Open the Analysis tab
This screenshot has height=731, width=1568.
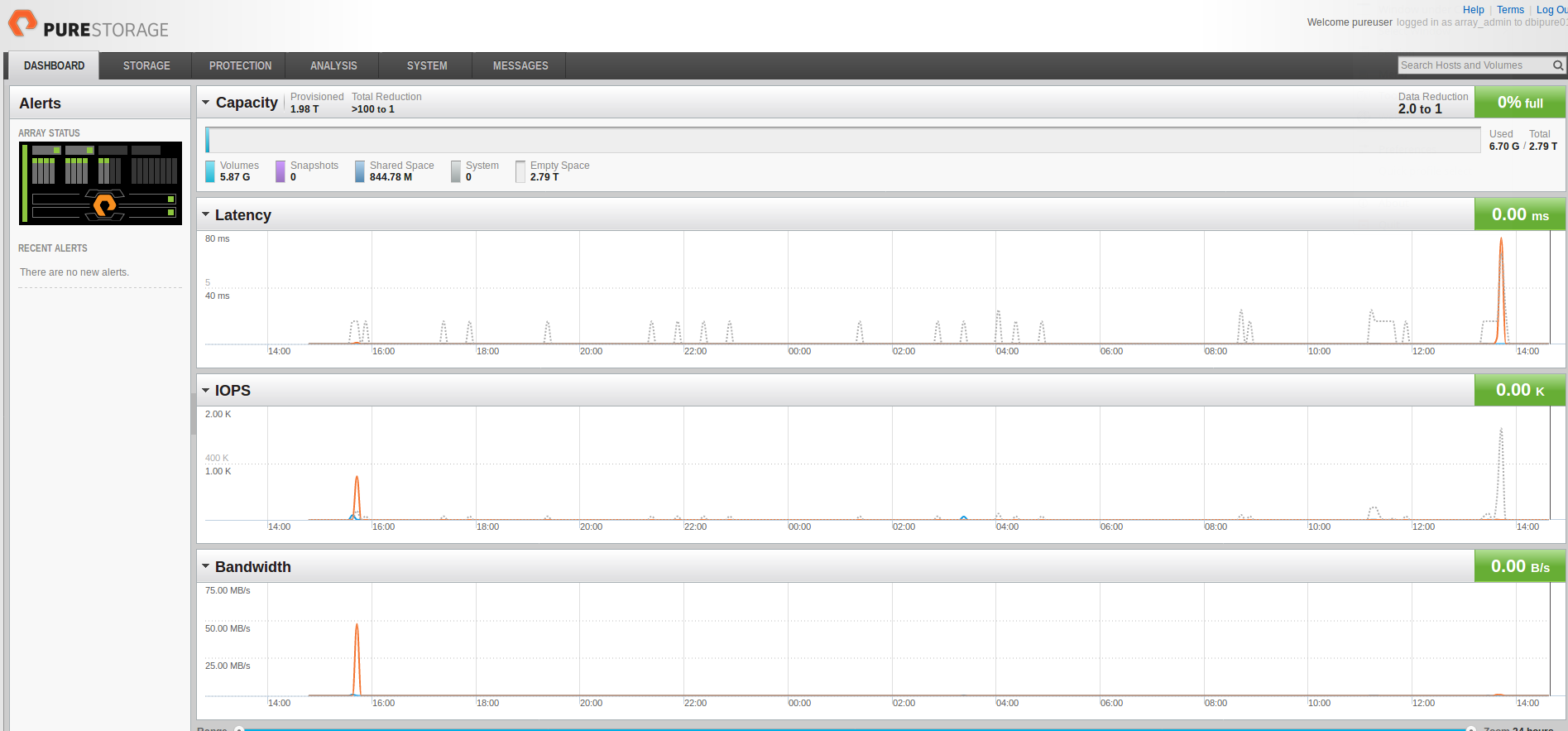[x=333, y=65]
